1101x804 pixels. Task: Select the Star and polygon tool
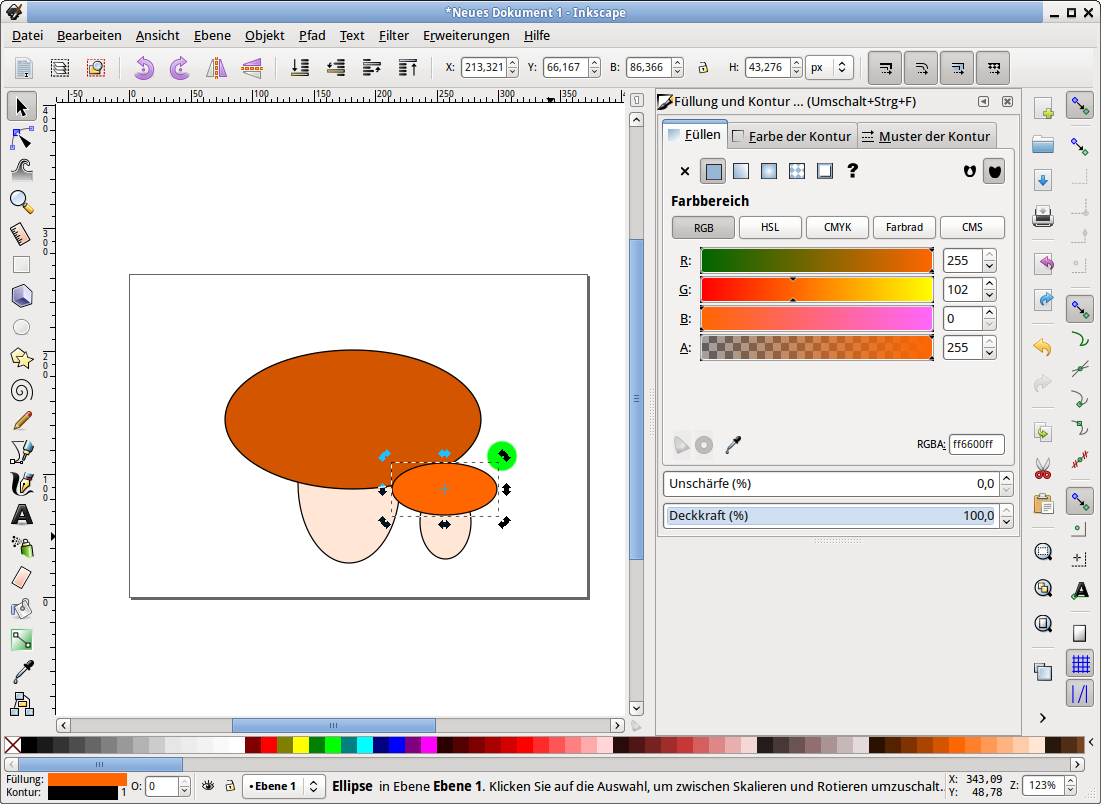click(x=21, y=358)
